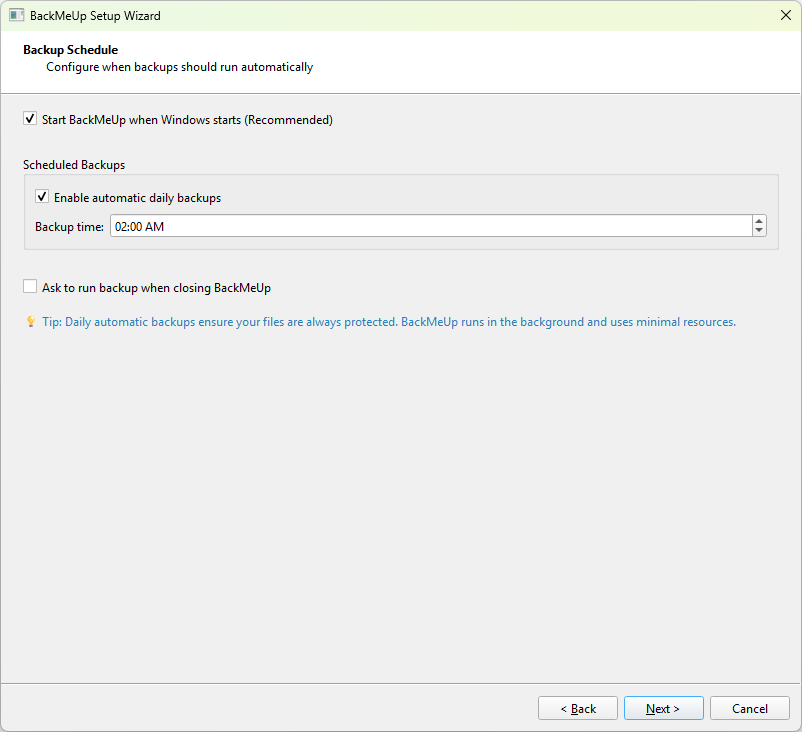Viewport: 802px width, 732px height.
Task: Click the subtitle about configuring automatic backups
Action: tap(179, 66)
